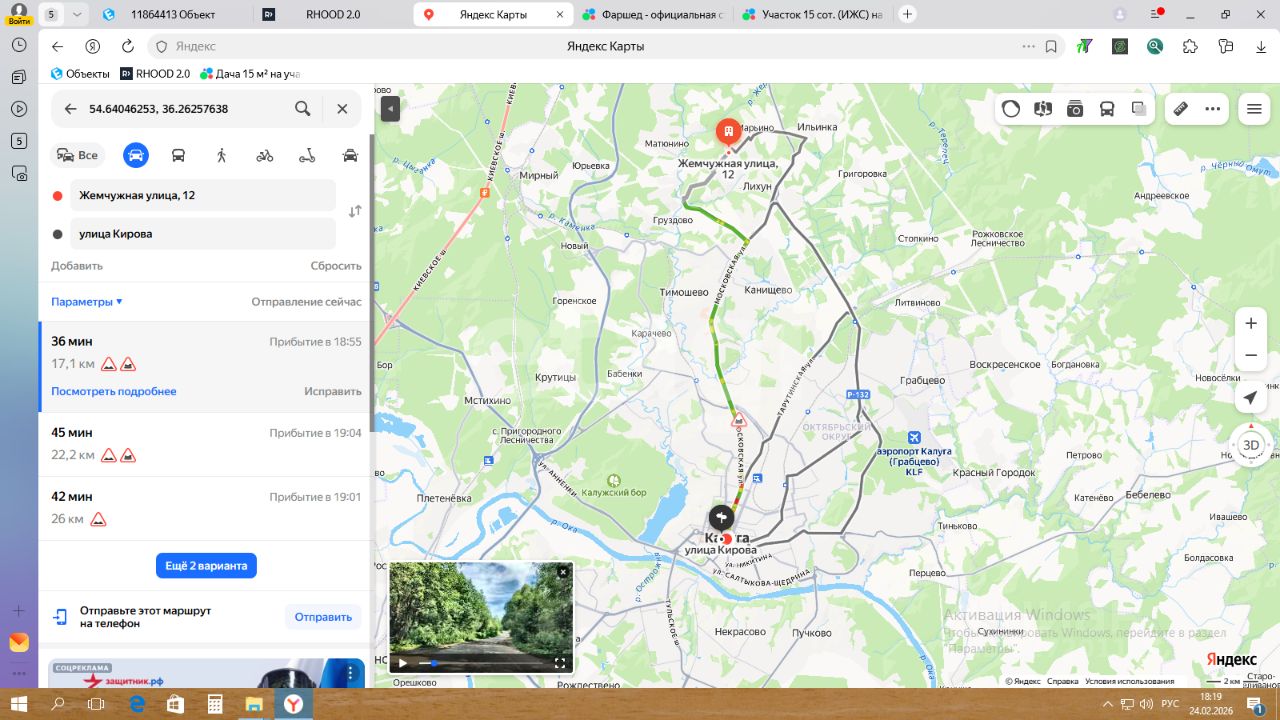The width and height of the screenshot is (1280, 720).
Task: Choose the 42 min, 26 km route
Action: 205,508
